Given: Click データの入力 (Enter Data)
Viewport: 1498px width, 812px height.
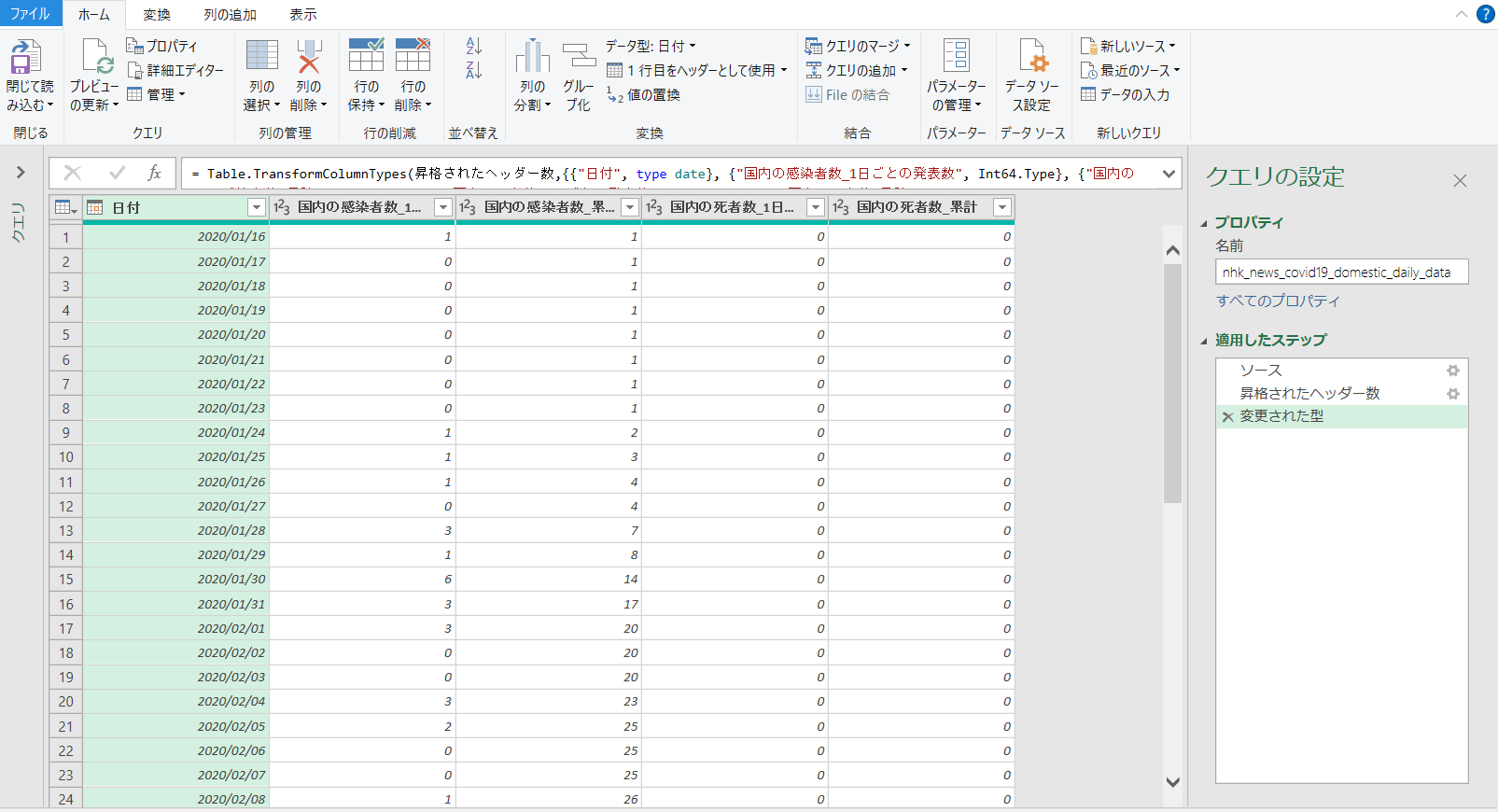Looking at the screenshot, I should tap(1125, 94).
